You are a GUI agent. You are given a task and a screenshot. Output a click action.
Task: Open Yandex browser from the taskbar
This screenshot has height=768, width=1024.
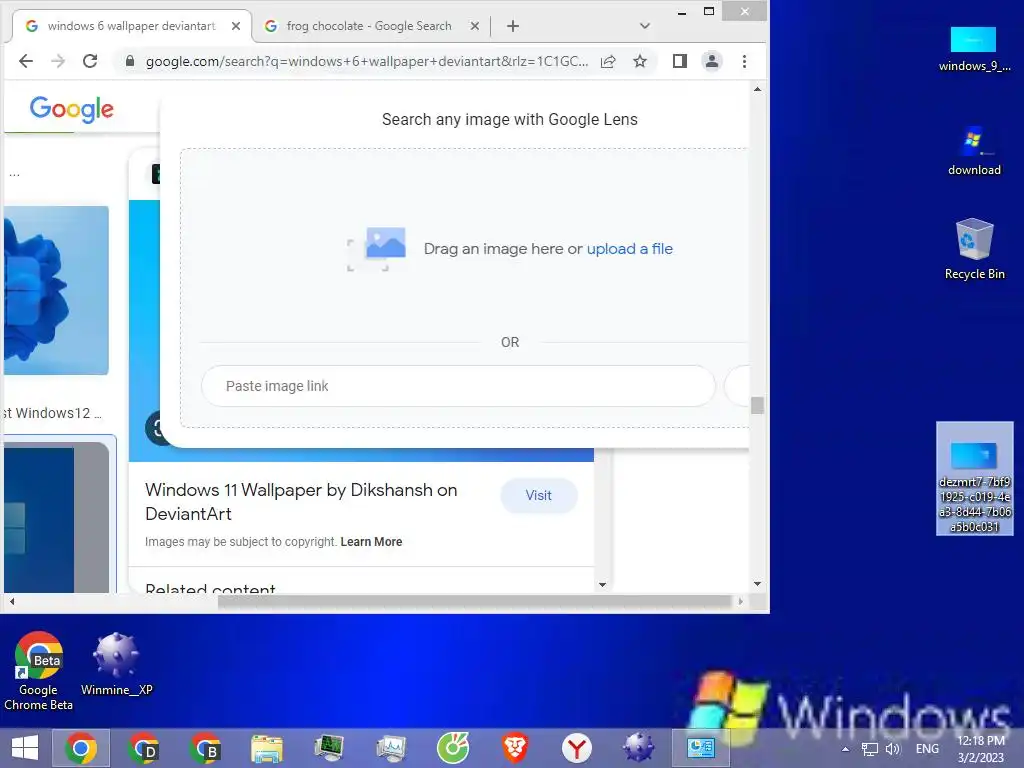click(577, 748)
